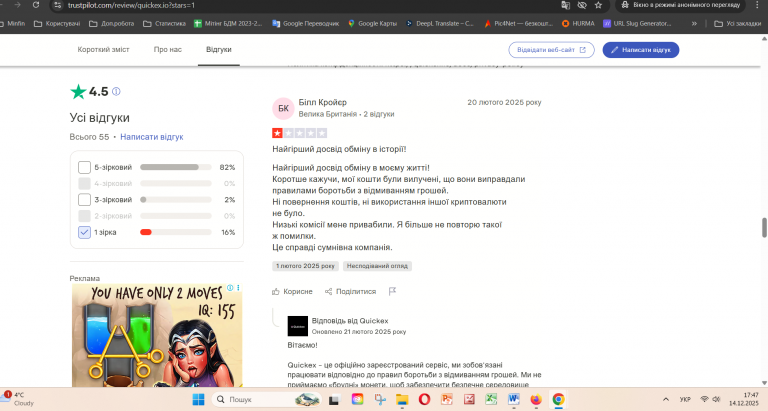Click the УКР keyboard language indicator
Screen dimensions: 768x411
click(685, 400)
